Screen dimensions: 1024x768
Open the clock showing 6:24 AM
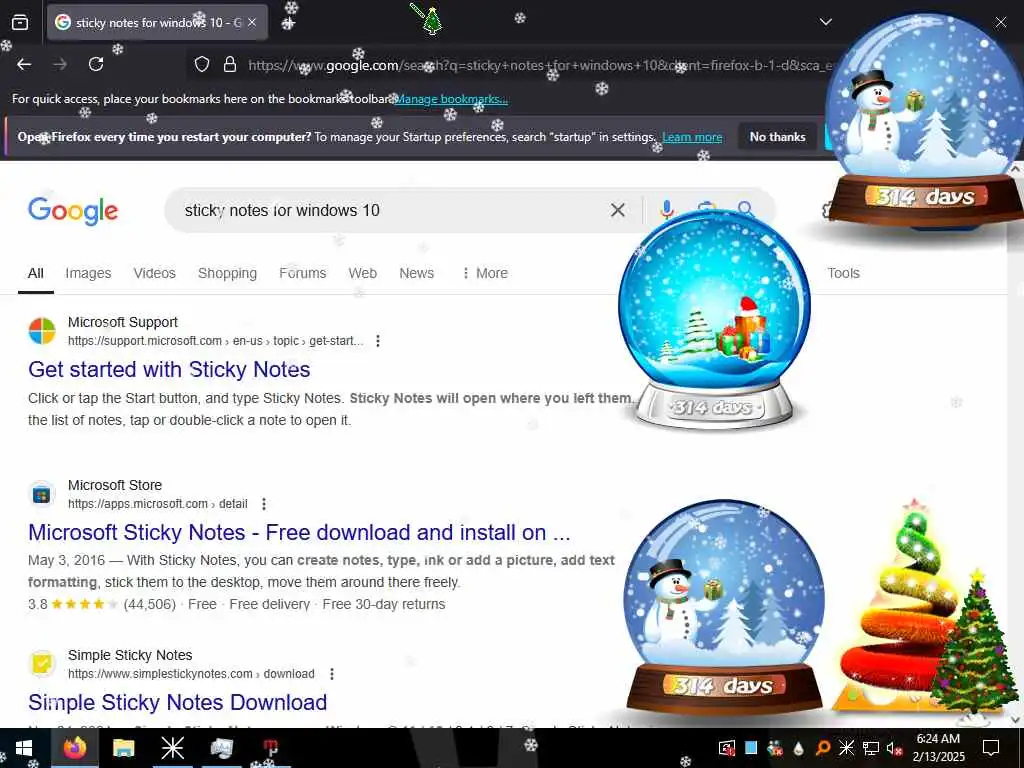938,748
